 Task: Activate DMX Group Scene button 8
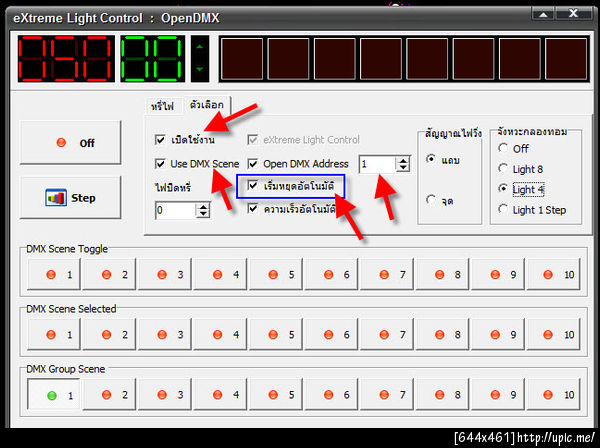(443, 395)
